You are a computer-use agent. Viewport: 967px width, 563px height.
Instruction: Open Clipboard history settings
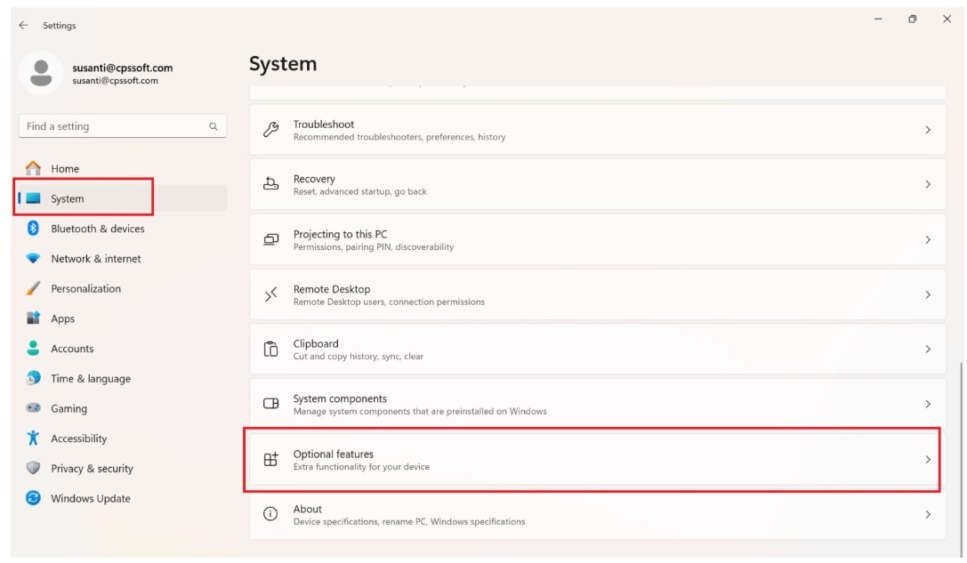tap(597, 349)
